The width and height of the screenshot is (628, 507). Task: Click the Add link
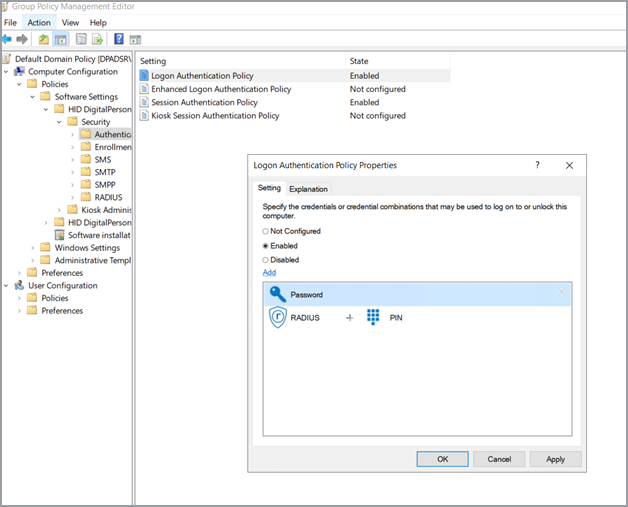[x=269, y=272]
